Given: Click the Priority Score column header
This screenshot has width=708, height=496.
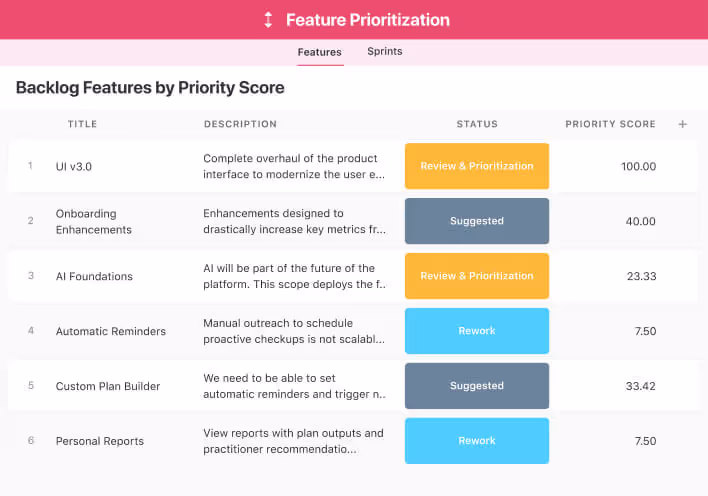Looking at the screenshot, I should click(610, 124).
